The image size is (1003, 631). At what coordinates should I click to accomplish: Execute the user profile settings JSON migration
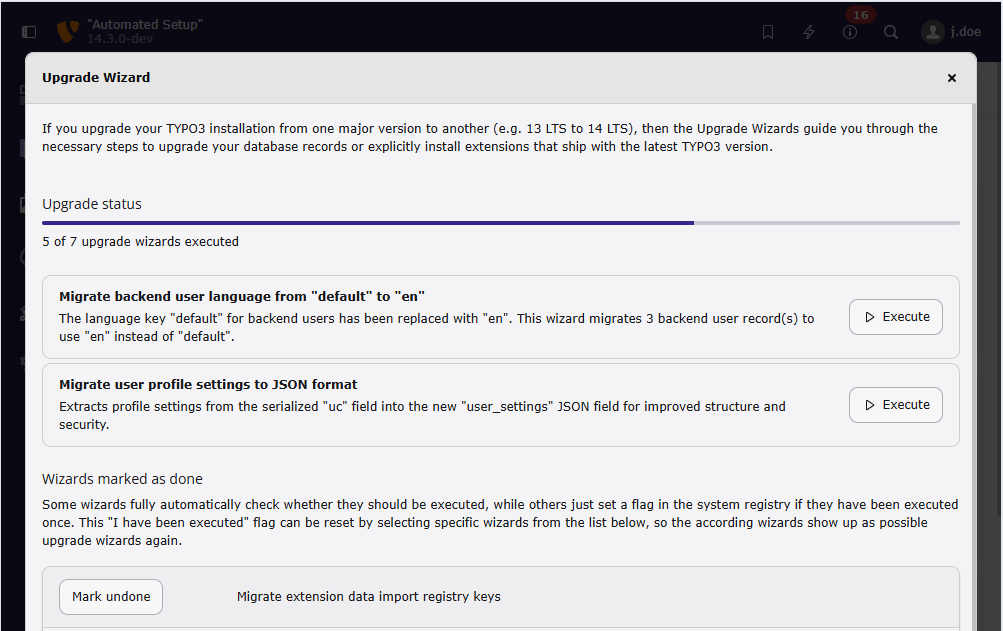coord(895,405)
